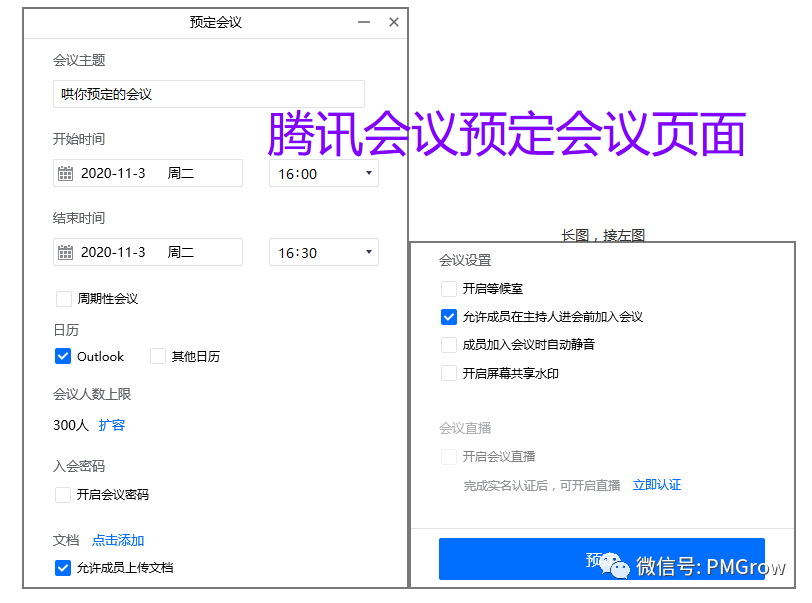Click the 扩容 link
The width and height of the screenshot is (812, 603).
coord(112,425)
